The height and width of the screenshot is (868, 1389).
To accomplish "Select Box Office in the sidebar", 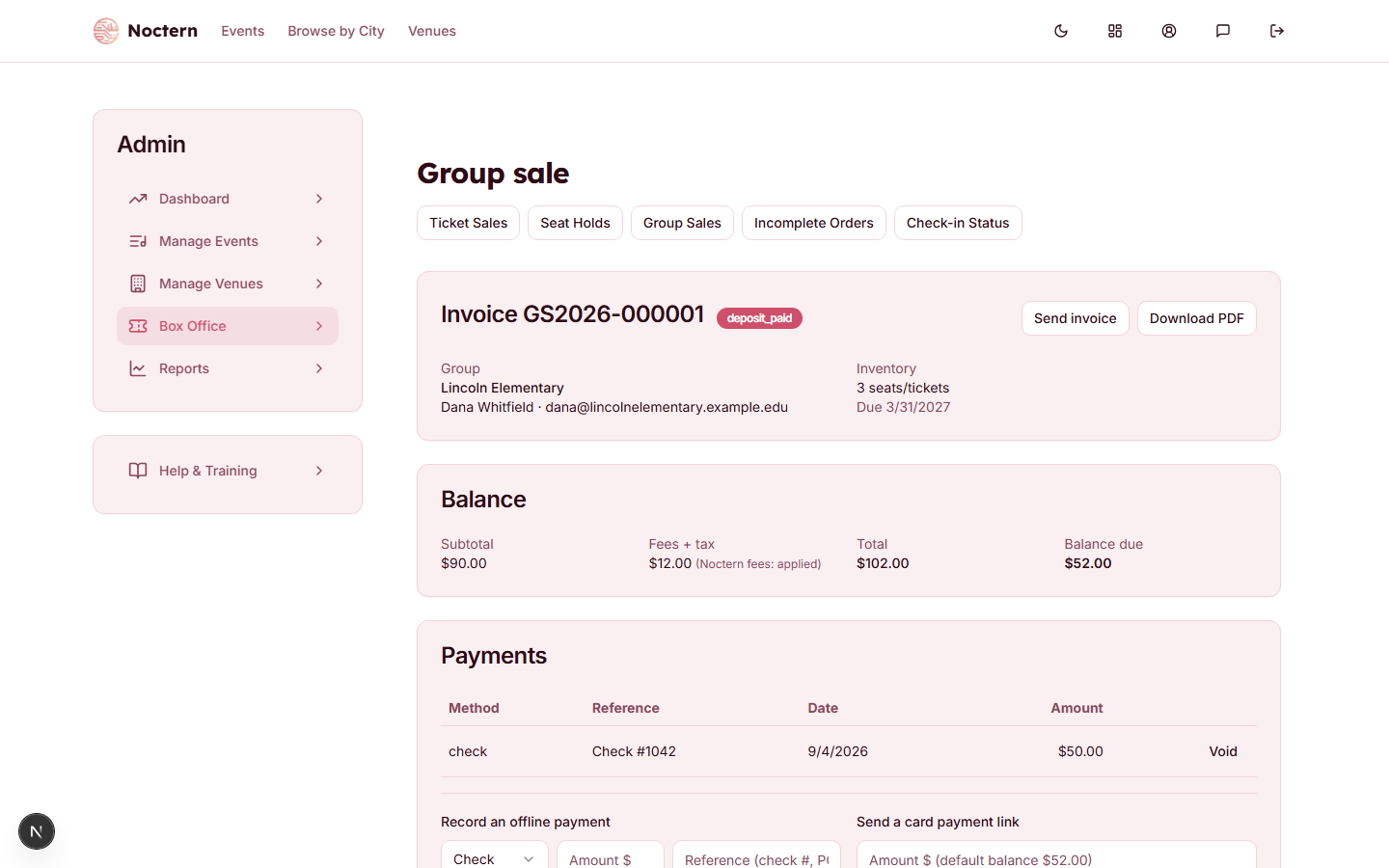I will click(228, 326).
